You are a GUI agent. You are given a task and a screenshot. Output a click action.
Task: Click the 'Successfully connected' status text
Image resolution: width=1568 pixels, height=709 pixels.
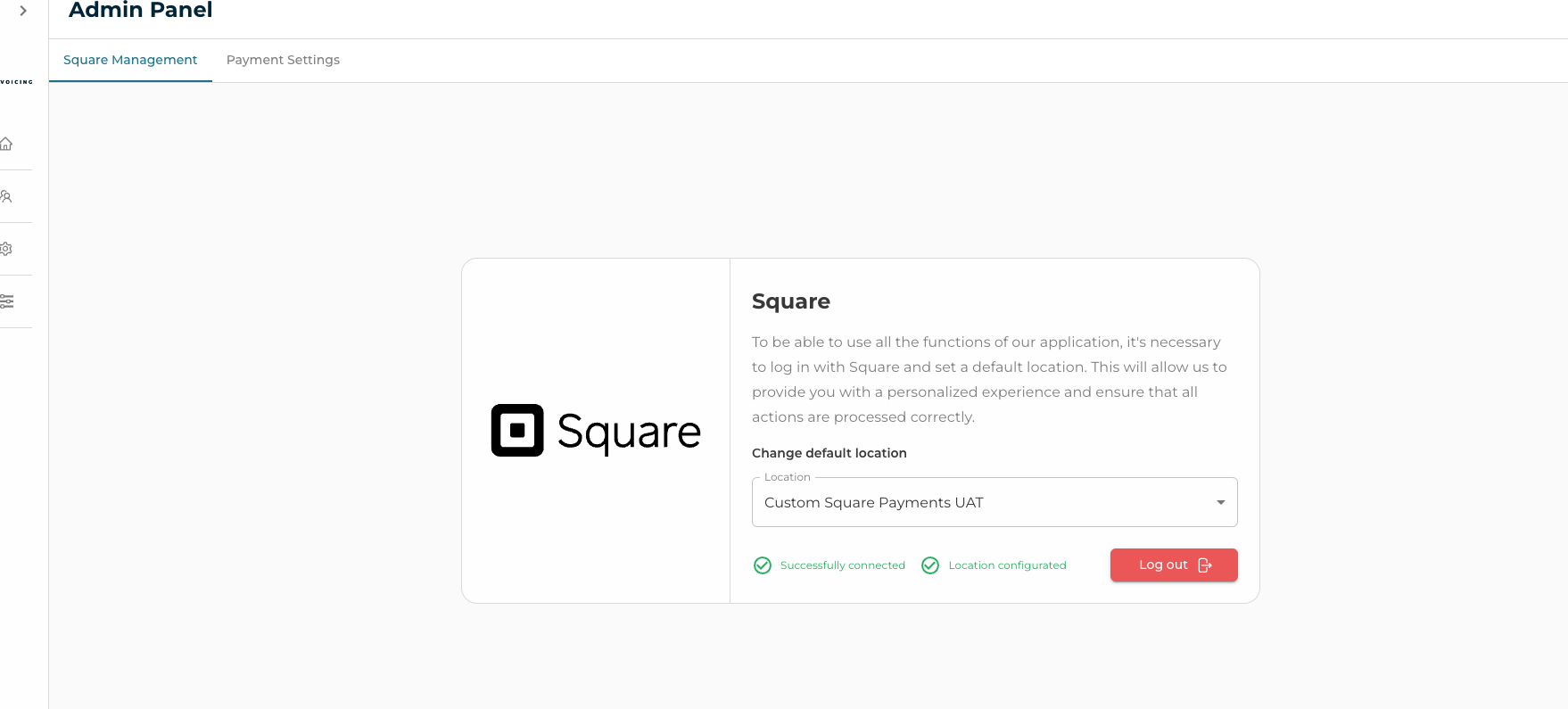click(843, 565)
